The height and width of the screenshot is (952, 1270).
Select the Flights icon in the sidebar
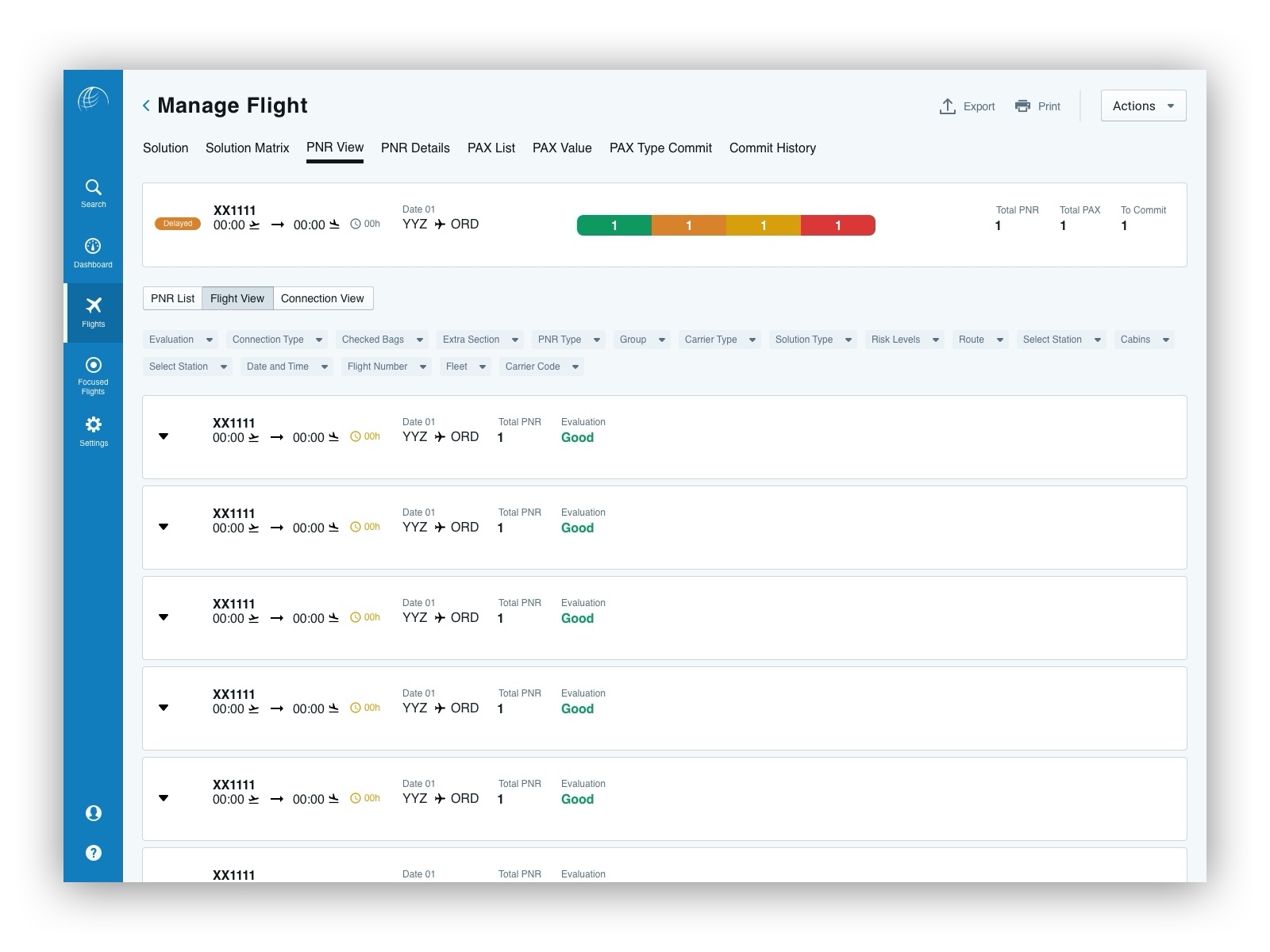click(x=93, y=309)
